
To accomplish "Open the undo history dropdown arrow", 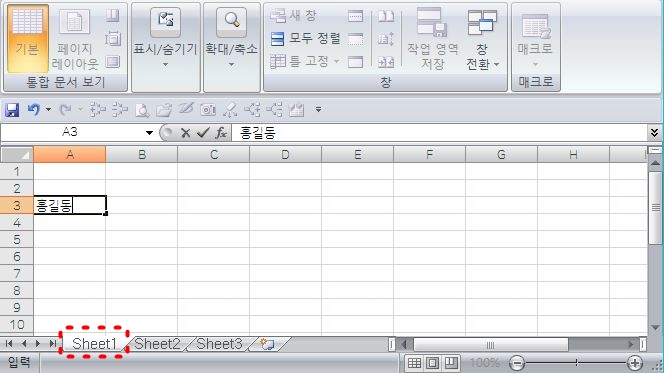I will [x=48, y=110].
